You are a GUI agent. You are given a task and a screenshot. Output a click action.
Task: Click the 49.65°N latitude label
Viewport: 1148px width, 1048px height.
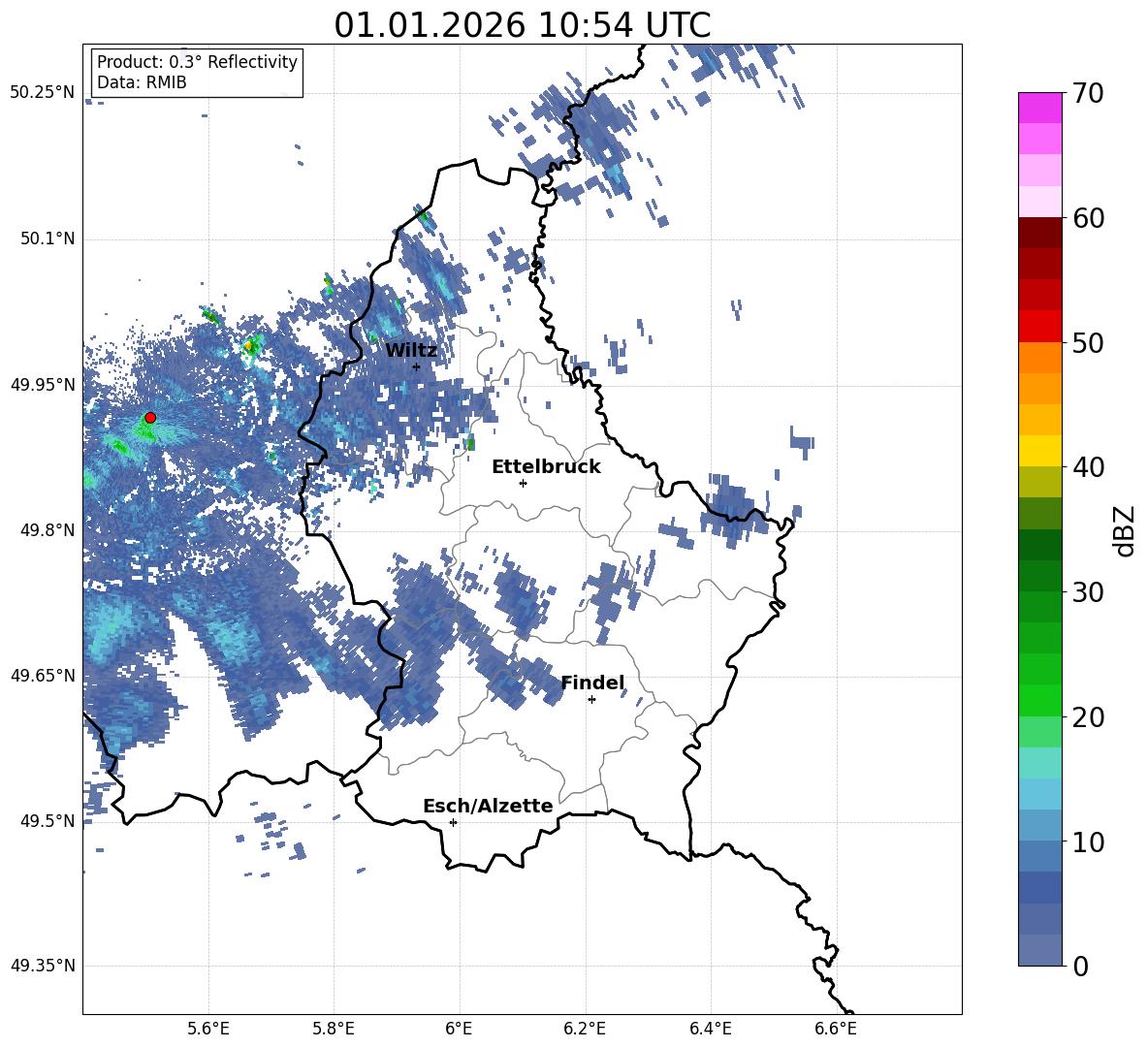point(43,676)
